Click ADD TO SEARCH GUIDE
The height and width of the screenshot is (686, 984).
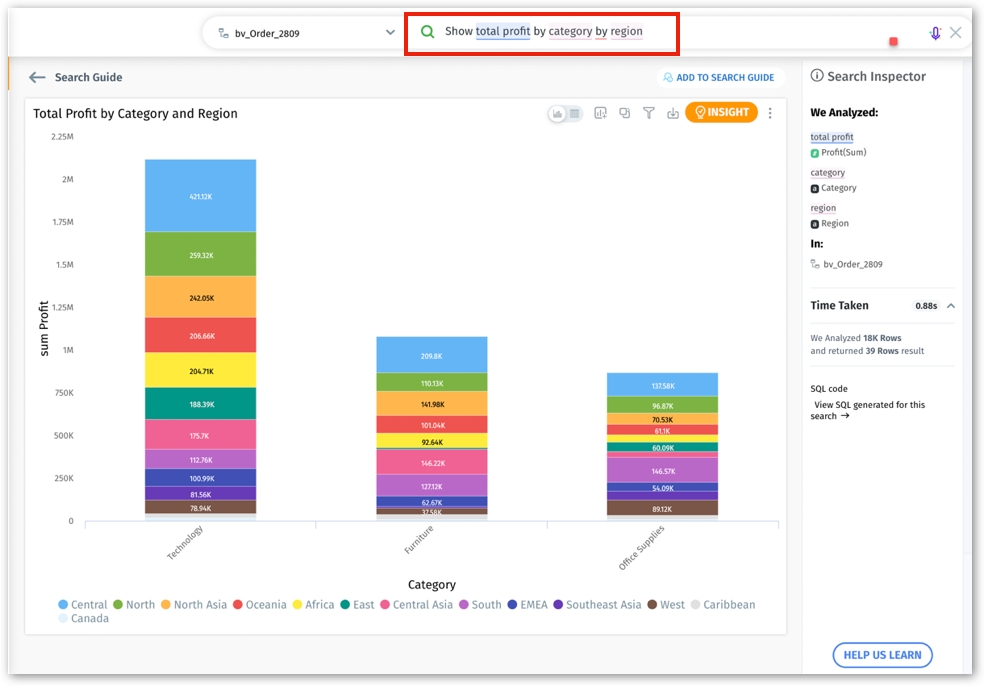717,77
